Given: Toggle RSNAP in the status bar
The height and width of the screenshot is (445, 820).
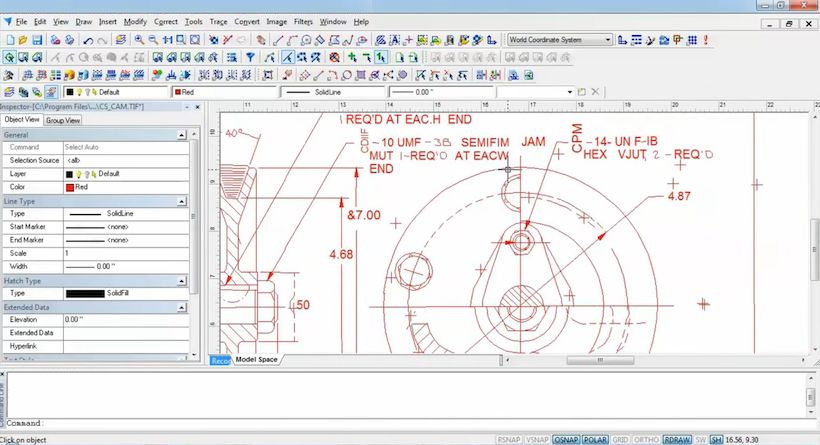Looking at the screenshot, I should (x=509, y=440).
